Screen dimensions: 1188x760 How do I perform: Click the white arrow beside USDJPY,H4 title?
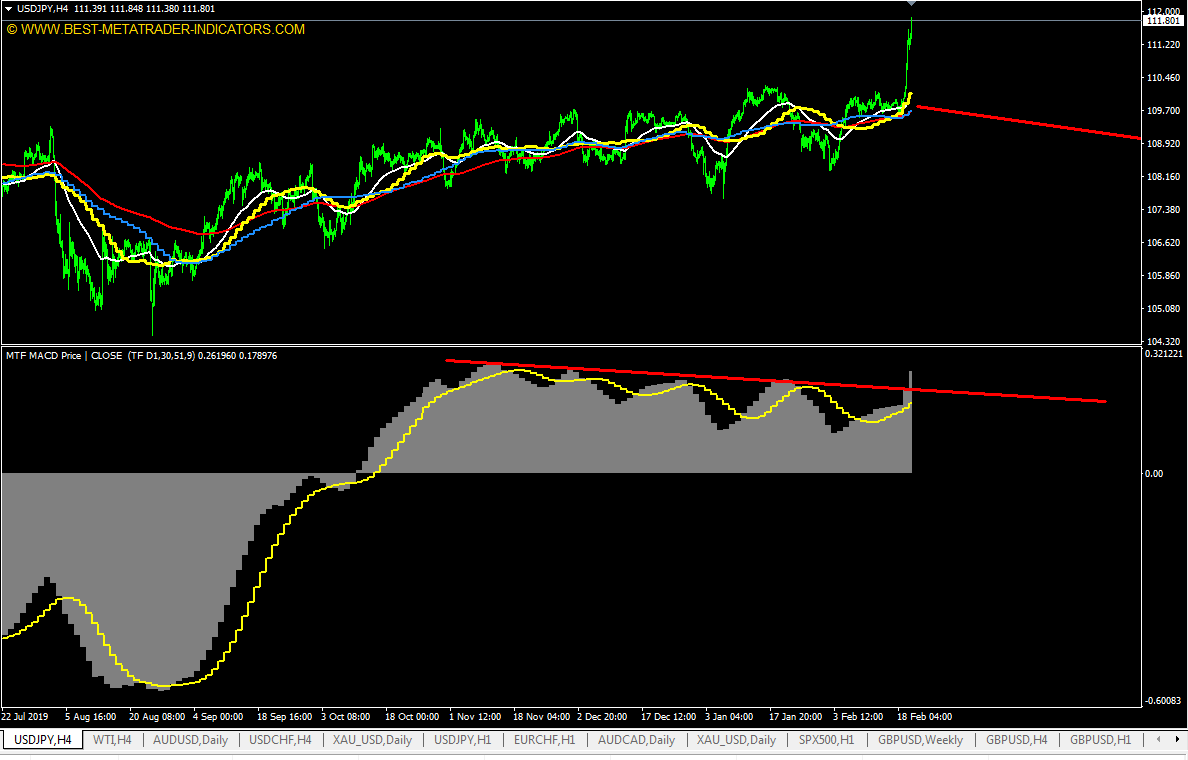(x=9, y=9)
